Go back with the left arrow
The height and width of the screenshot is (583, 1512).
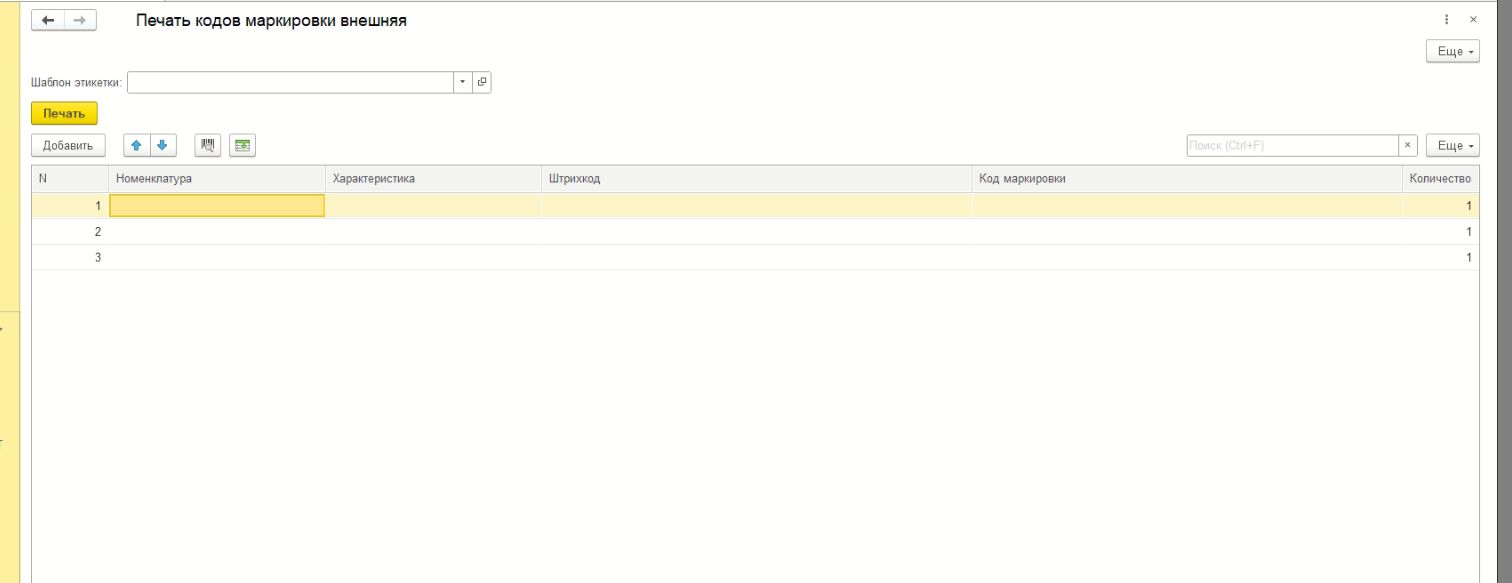coord(48,21)
